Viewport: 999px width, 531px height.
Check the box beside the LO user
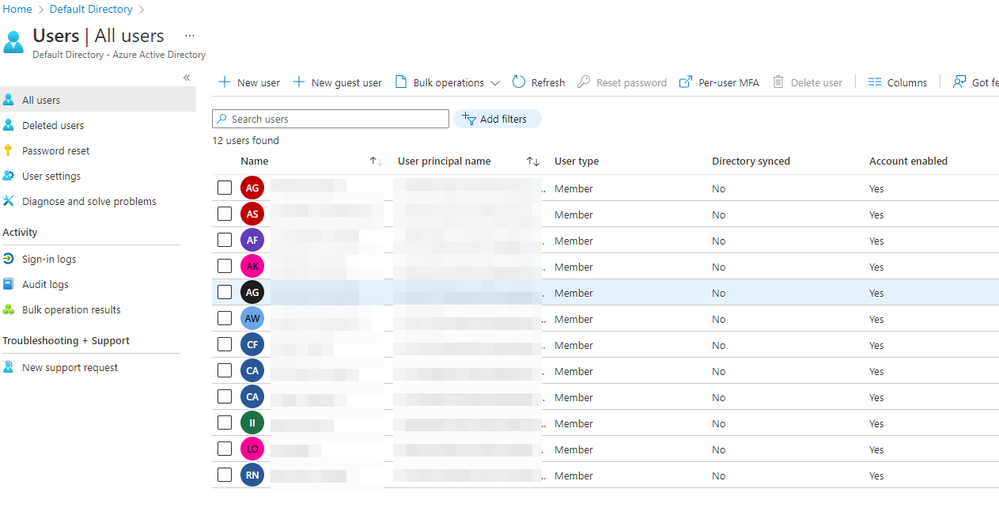pos(224,449)
